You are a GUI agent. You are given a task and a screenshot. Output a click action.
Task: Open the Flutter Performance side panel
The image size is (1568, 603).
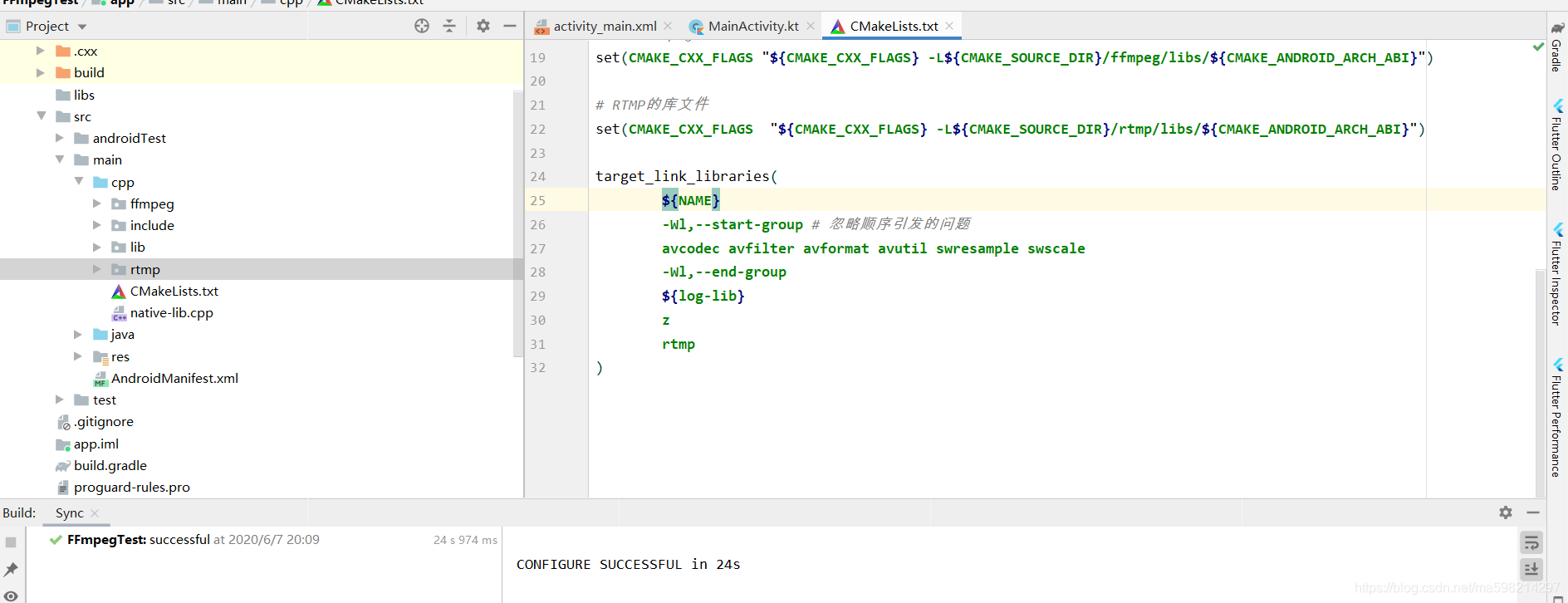(1557, 418)
